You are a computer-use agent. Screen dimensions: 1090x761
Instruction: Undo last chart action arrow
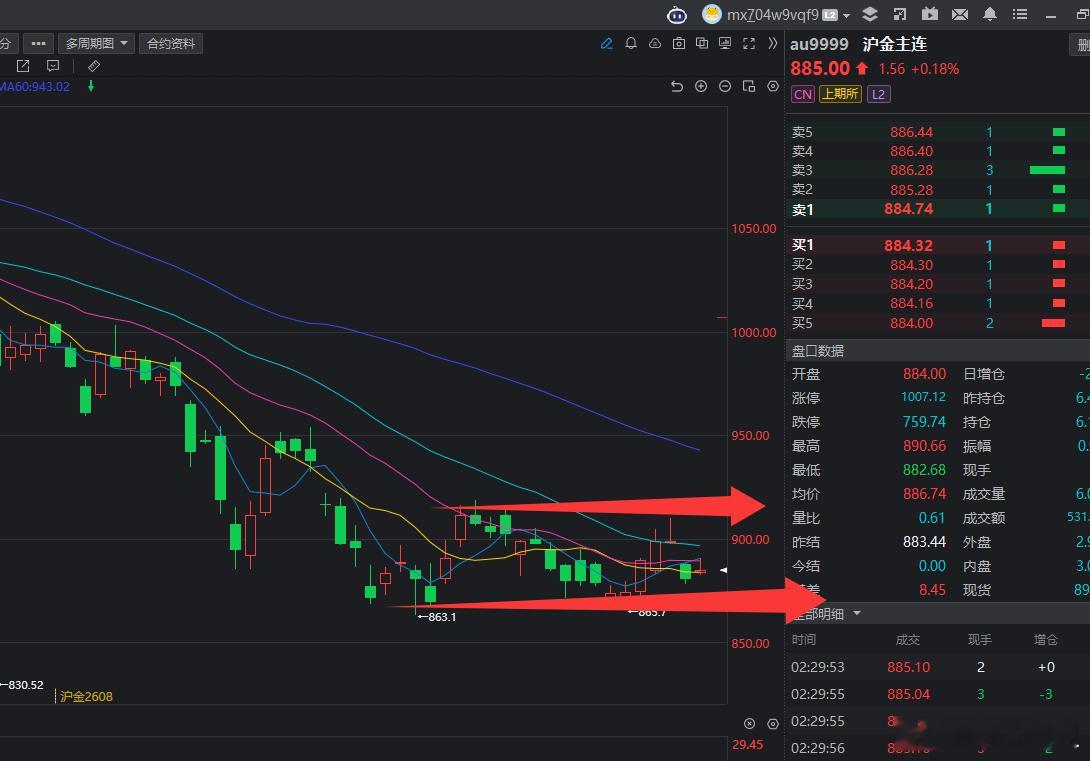pos(676,86)
